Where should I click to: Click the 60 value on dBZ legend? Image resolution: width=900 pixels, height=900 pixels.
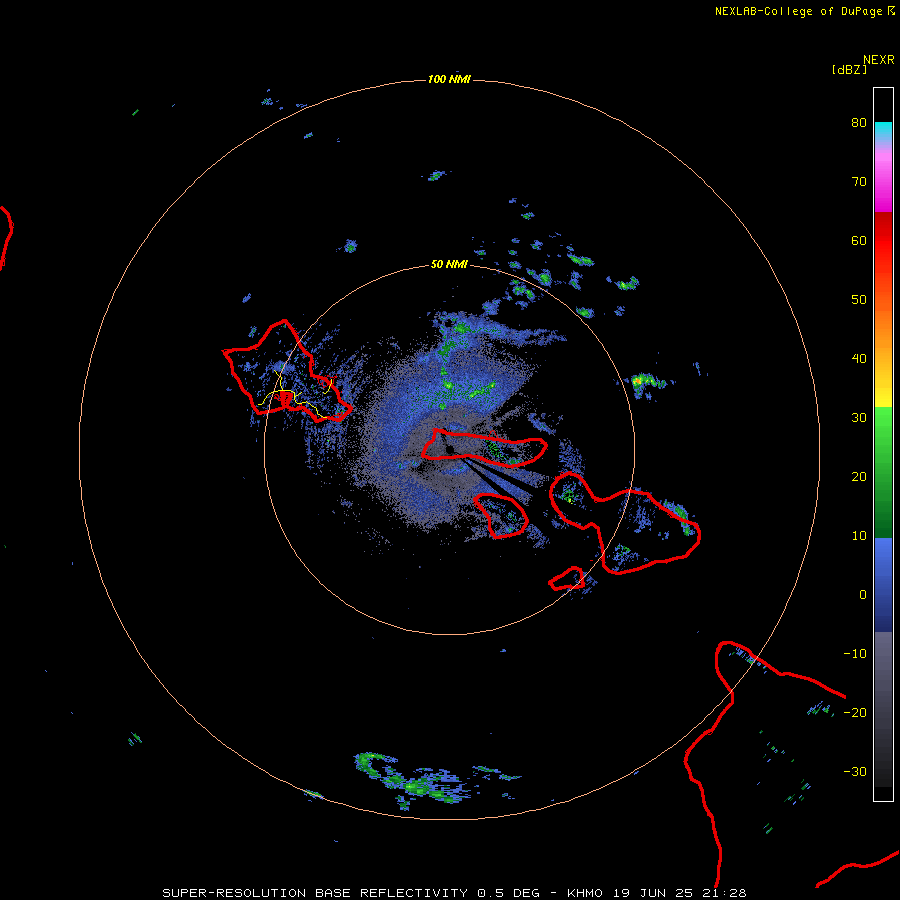pos(859,240)
